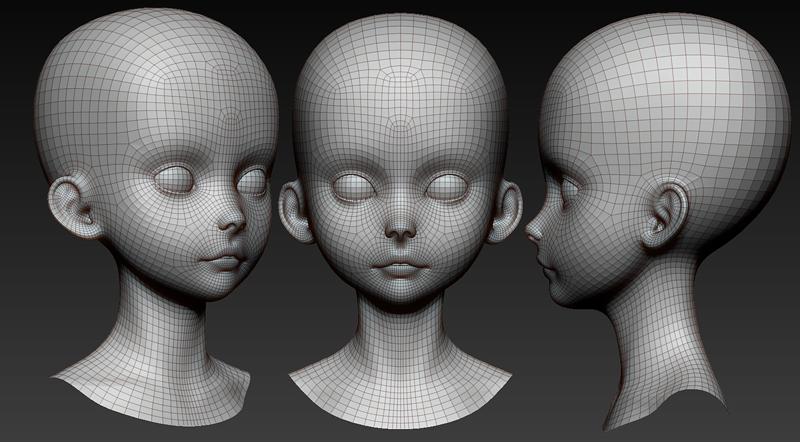The height and width of the screenshot is (442, 800).
Task: Click the nose of the front-facing head
Action: pyautogui.click(x=399, y=229)
